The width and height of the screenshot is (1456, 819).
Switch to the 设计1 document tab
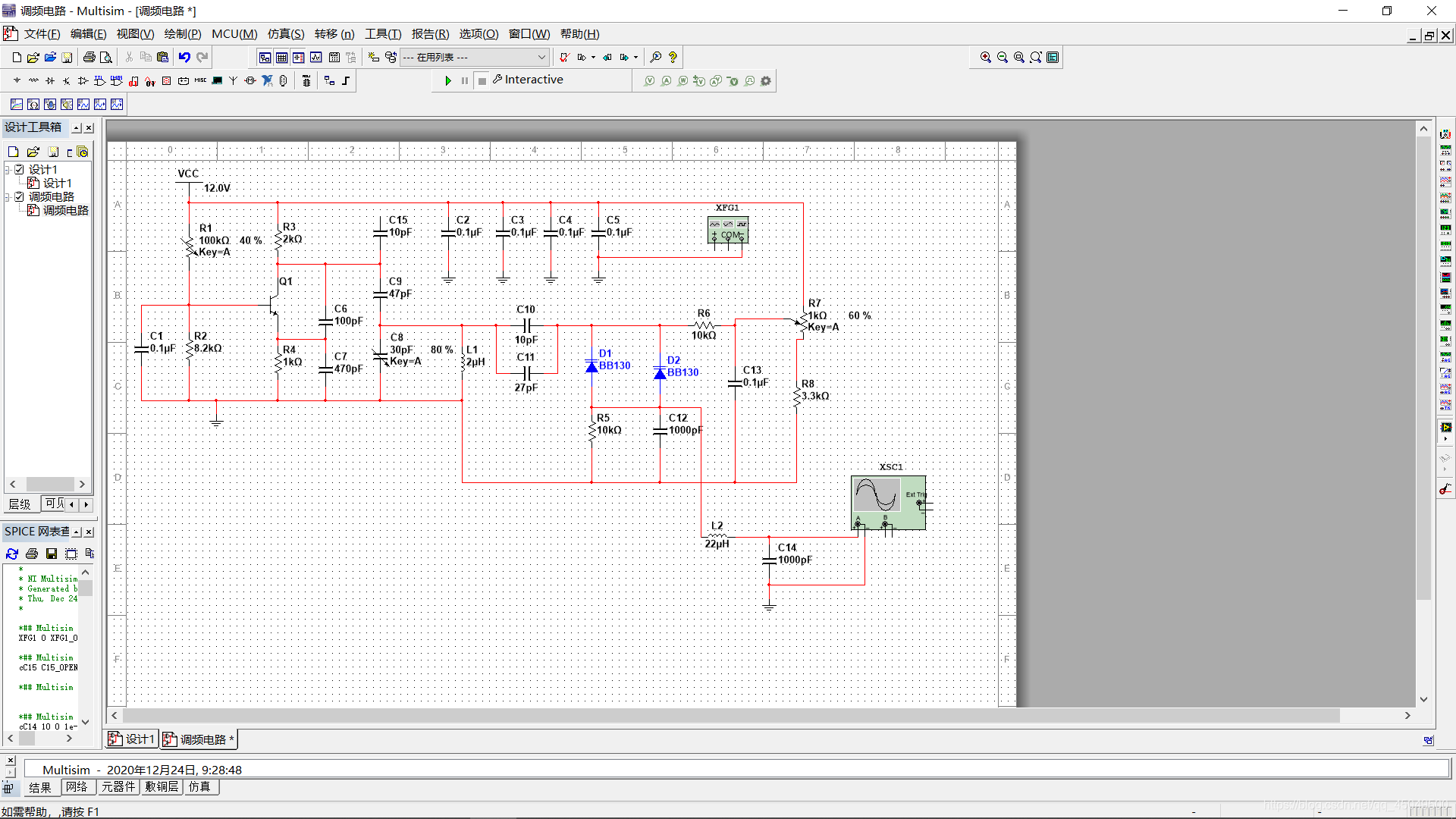(x=132, y=739)
